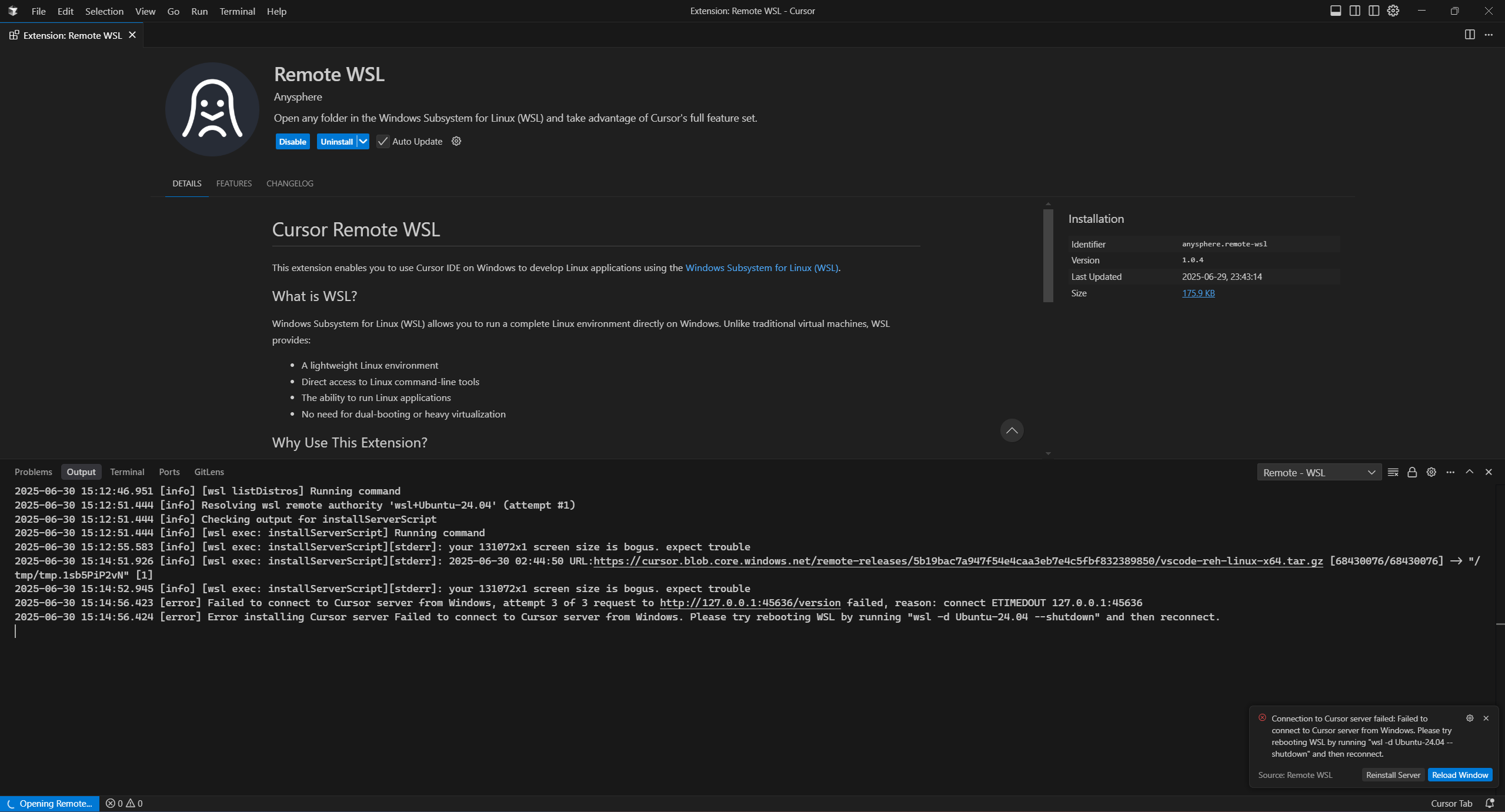Click the red error icon in notification
This screenshot has width=1505, height=812.
point(1262,718)
